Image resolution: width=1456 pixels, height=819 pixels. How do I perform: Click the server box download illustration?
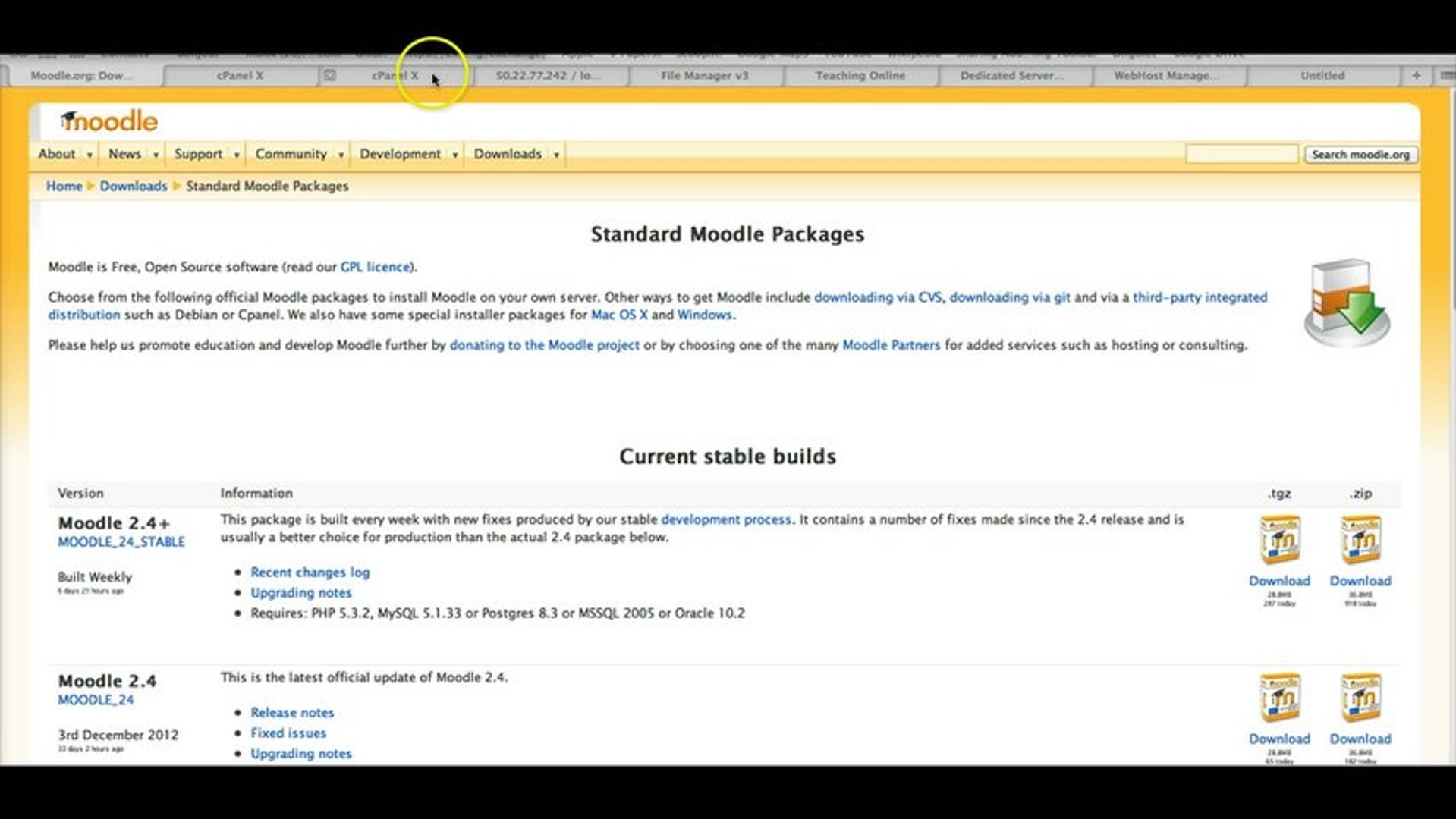coord(1346,302)
